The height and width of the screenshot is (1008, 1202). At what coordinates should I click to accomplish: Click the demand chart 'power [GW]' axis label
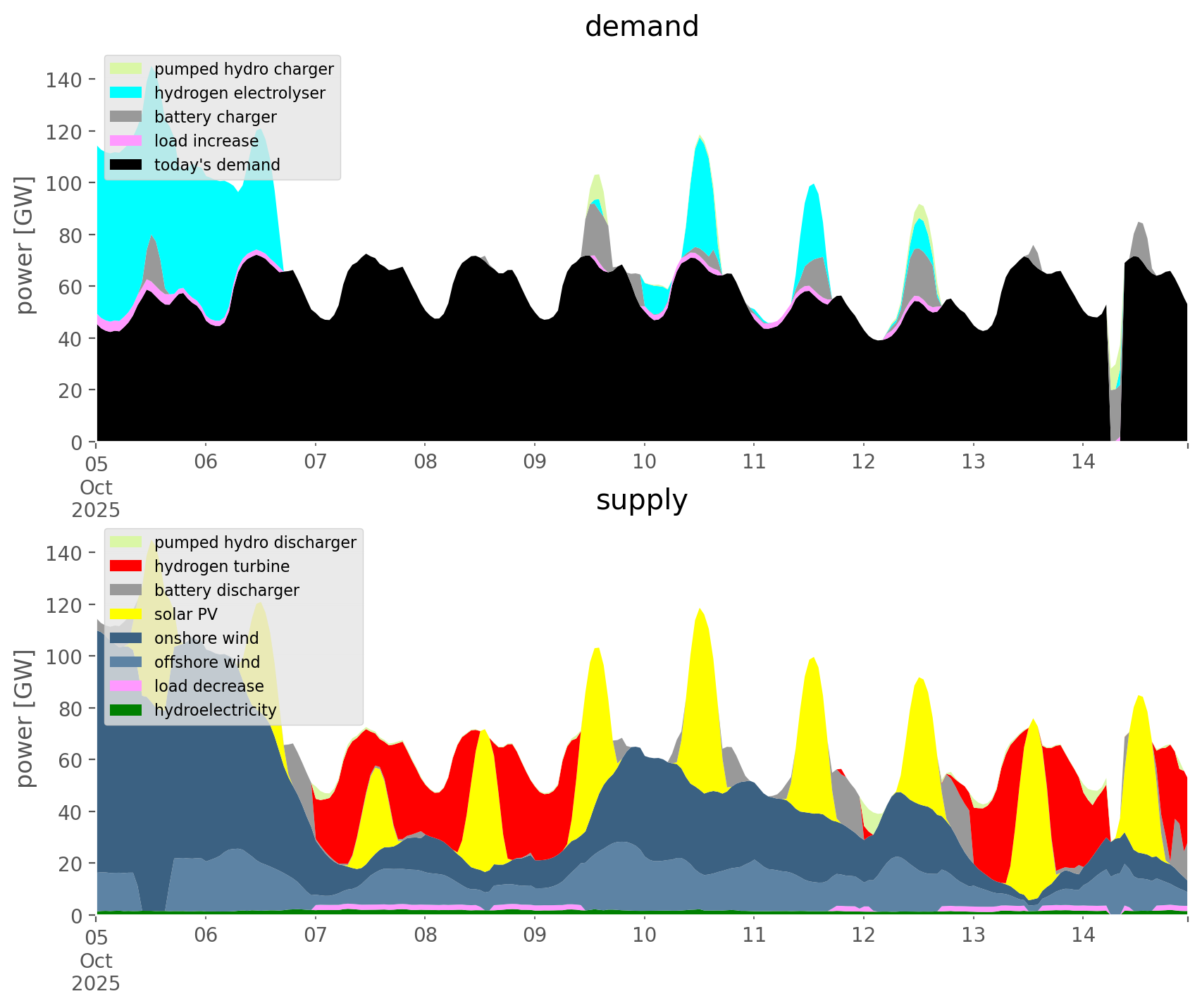tap(25, 245)
